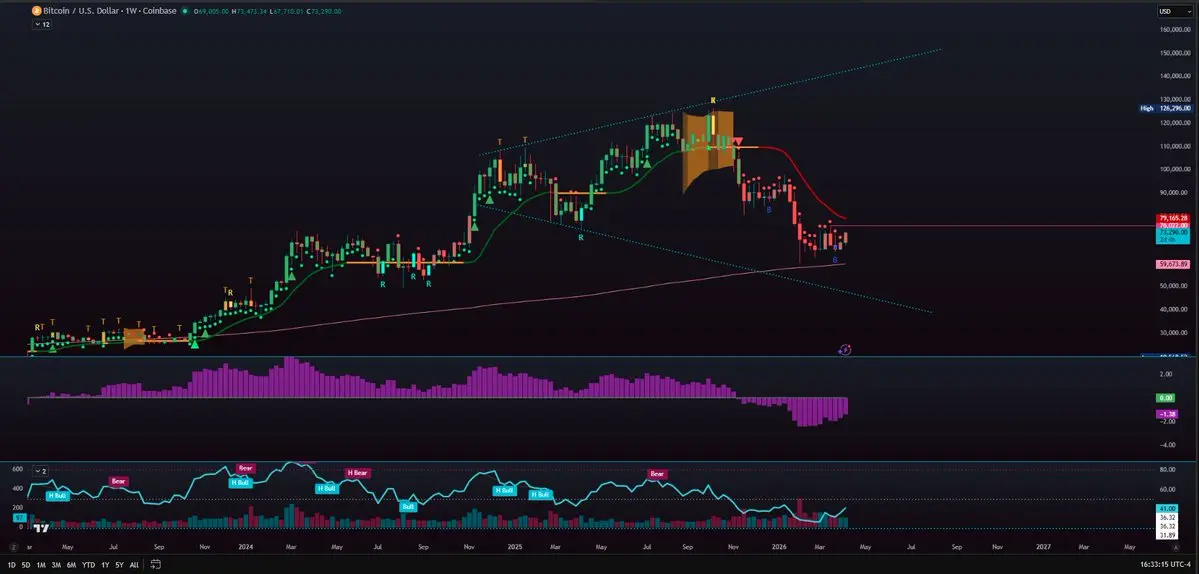Click the purple replay event icon on time axis
Screen dimensions: 1199x574
pos(843,349)
